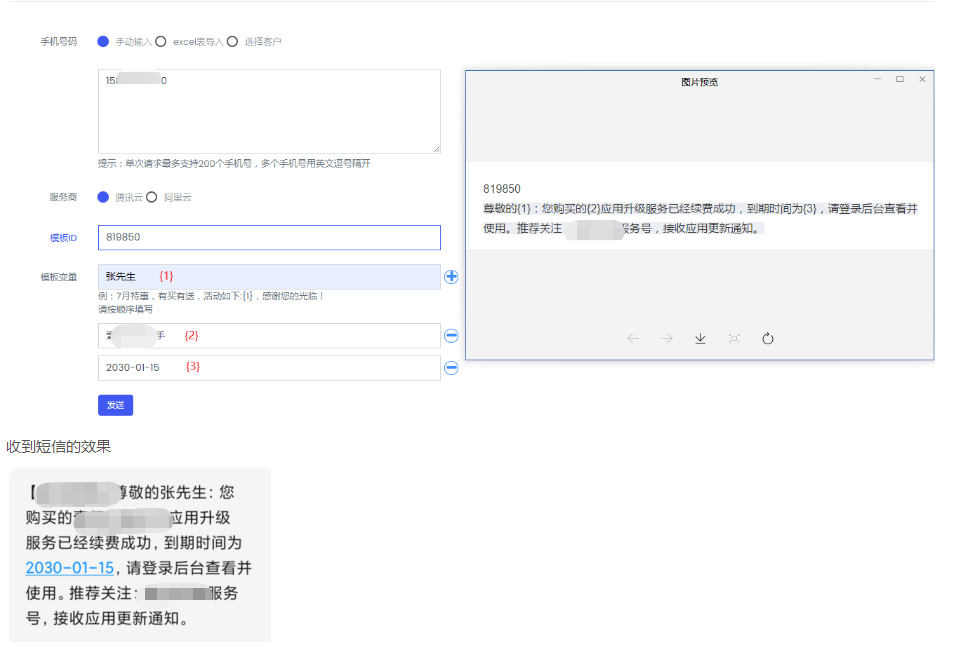
Task: Click the 图片预览 window title
Action: click(699, 82)
